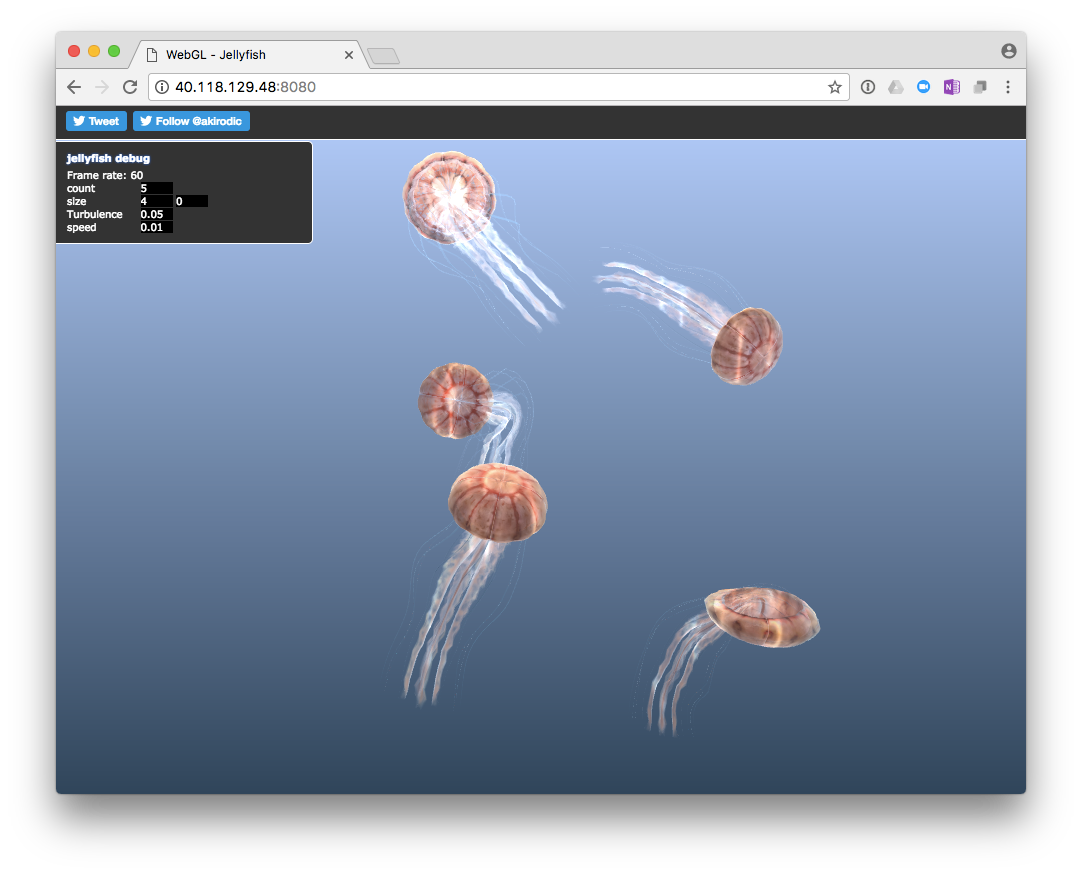Click Follow @akirodic button

191,121
